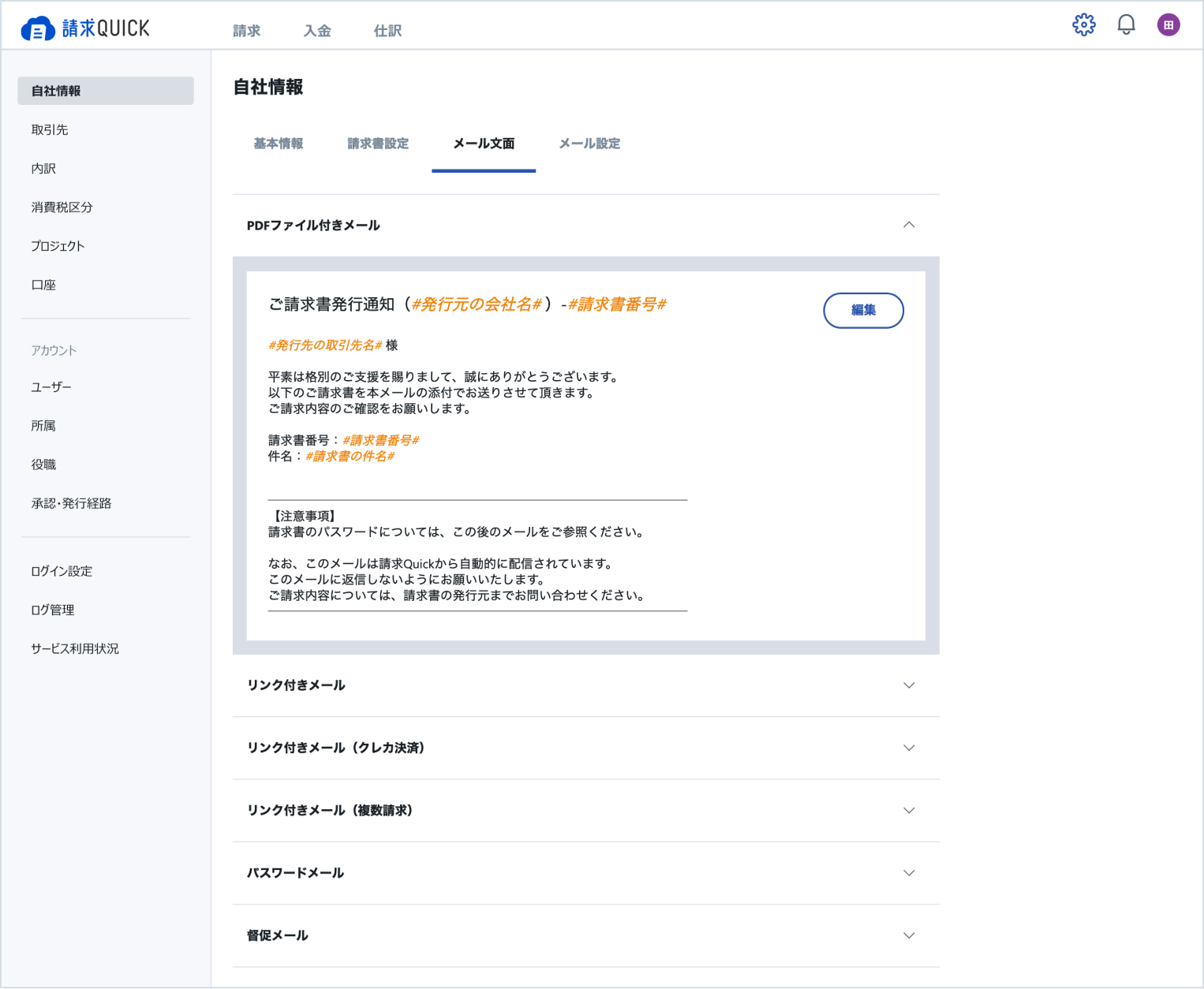Open ログイン設定 from the sidebar
Viewport: 1204px width, 989px height.
point(61,571)
